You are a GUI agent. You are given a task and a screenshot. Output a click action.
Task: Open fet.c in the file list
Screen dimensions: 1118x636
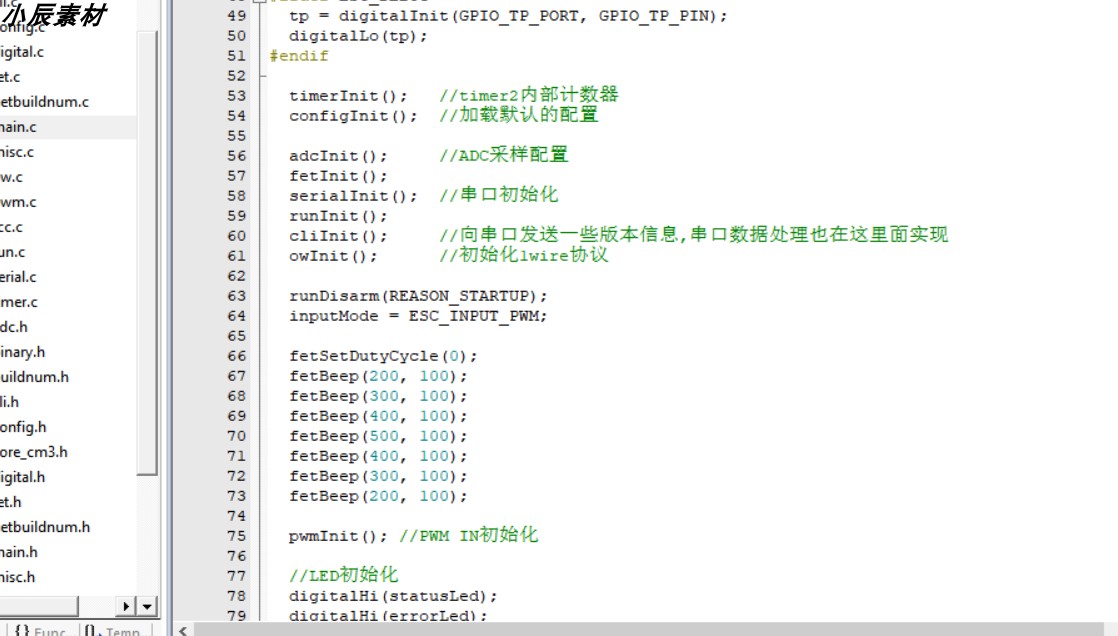tap(10, 77)
